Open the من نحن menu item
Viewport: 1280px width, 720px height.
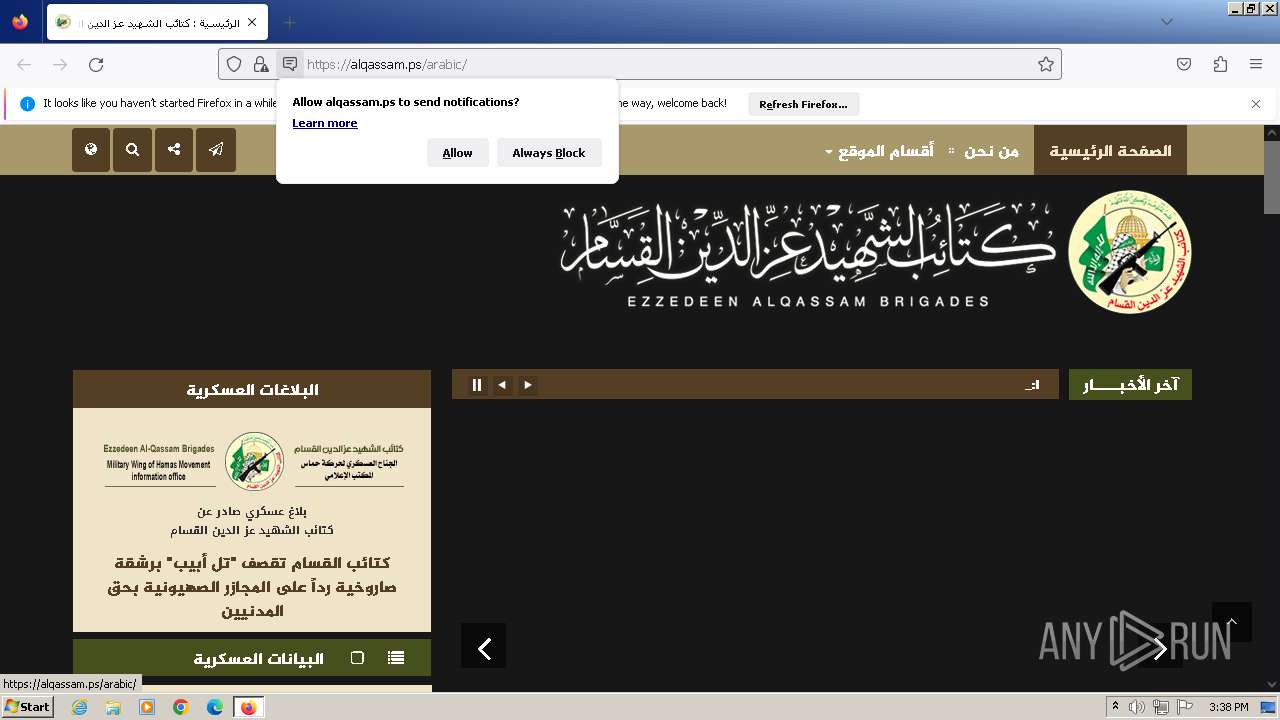pos(991,151)
